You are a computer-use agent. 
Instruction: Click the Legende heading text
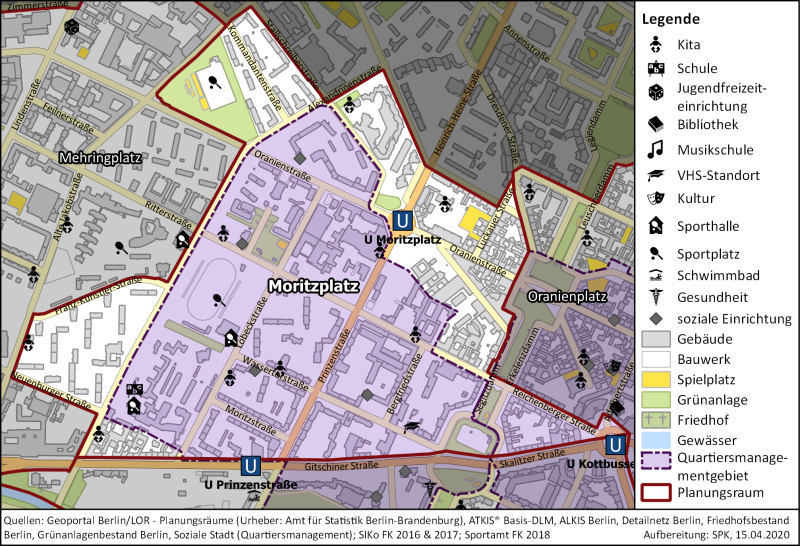[670, 19]
